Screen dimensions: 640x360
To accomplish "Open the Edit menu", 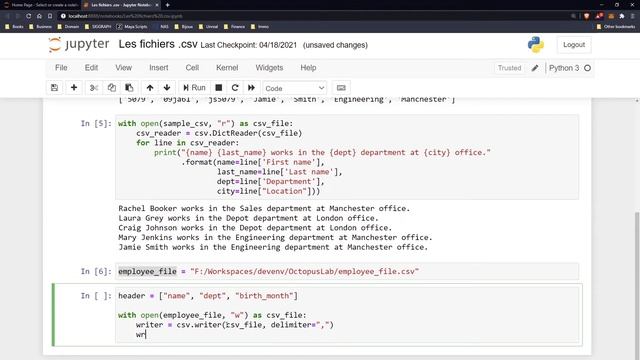I will click(91, 68).
